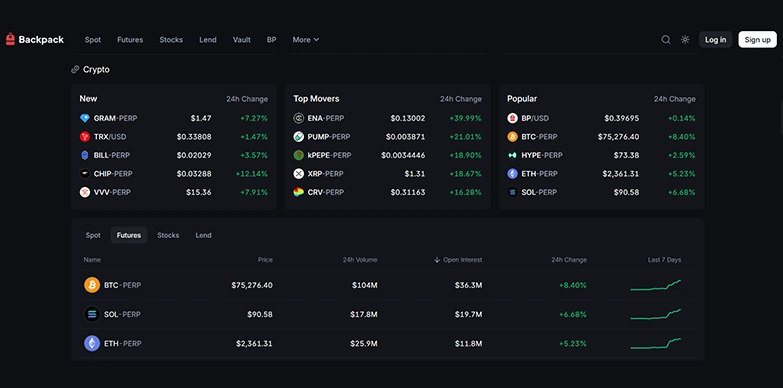783x388 pixels.
Task: Click the BP/USD red backpack coin icon
Action: coord(512,118)
